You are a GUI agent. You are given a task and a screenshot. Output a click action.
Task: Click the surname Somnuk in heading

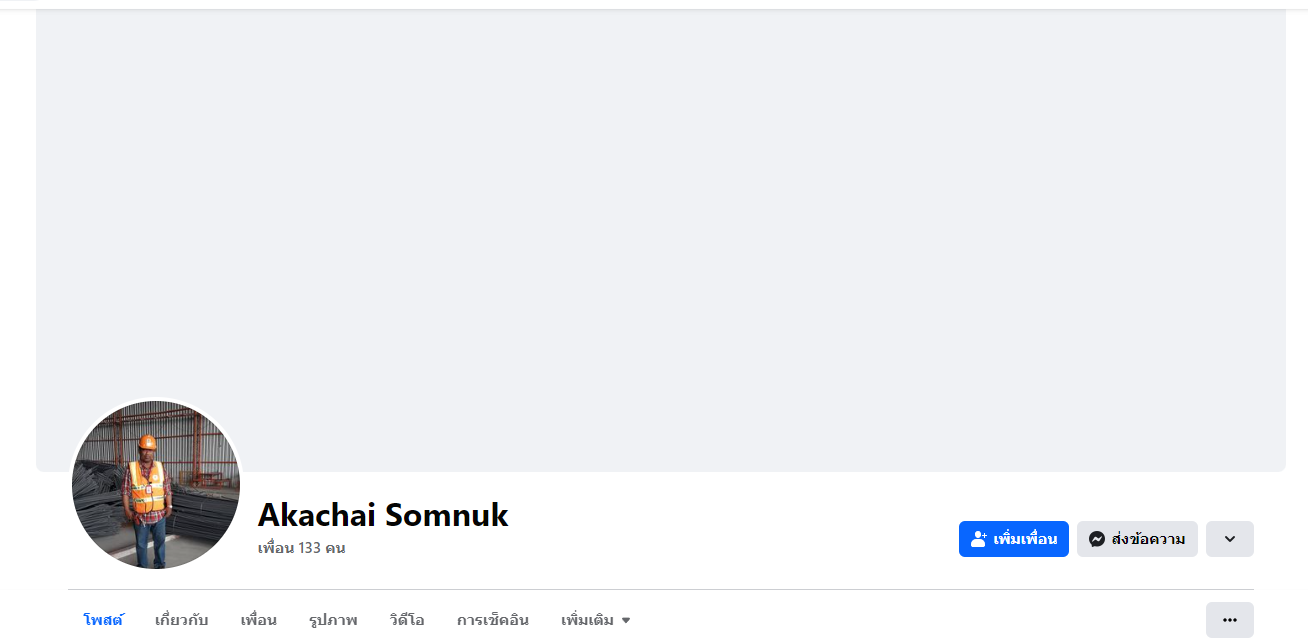[447, 515]
